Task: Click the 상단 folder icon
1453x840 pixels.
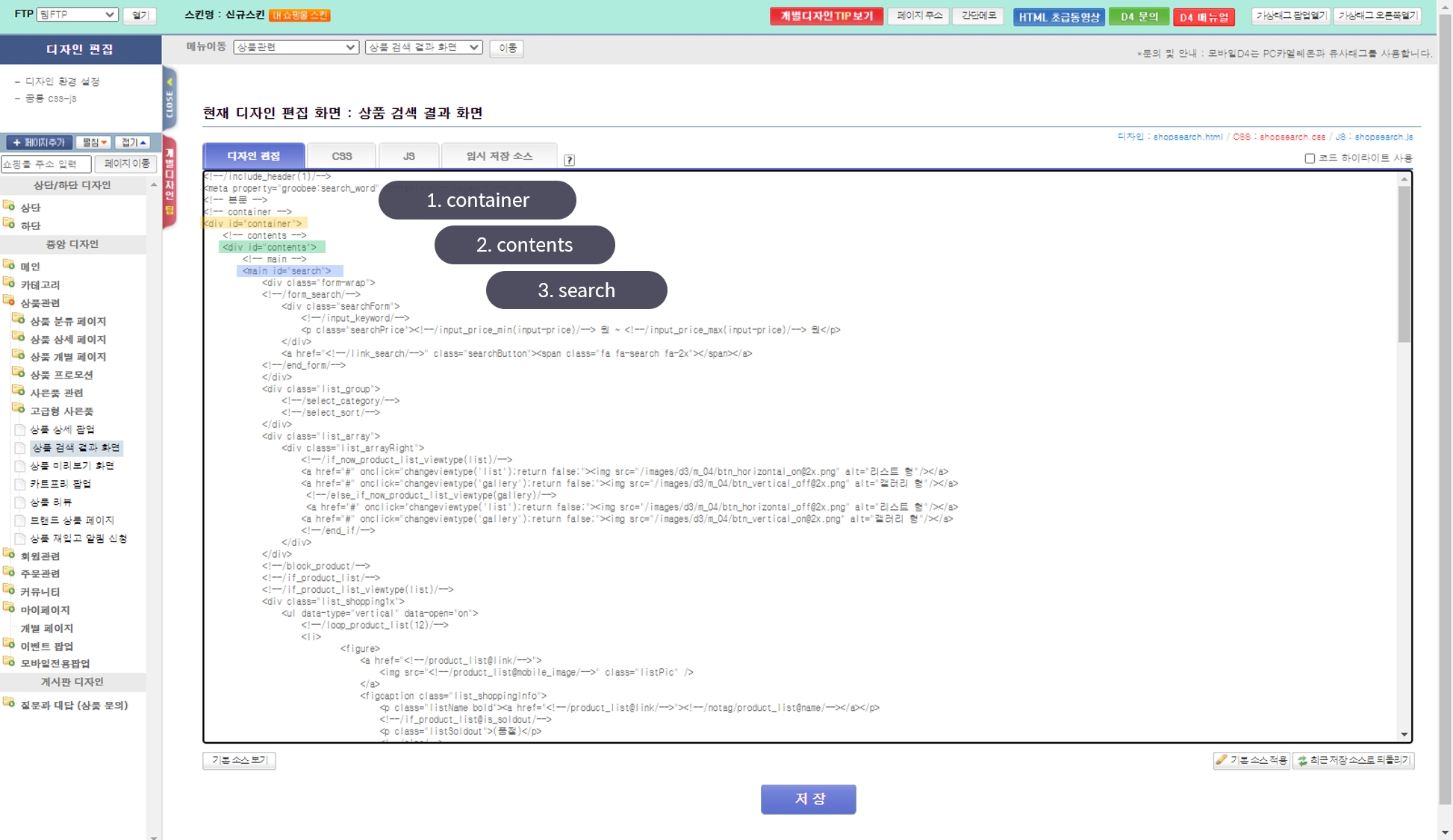Action: click(x=9, y=206)
